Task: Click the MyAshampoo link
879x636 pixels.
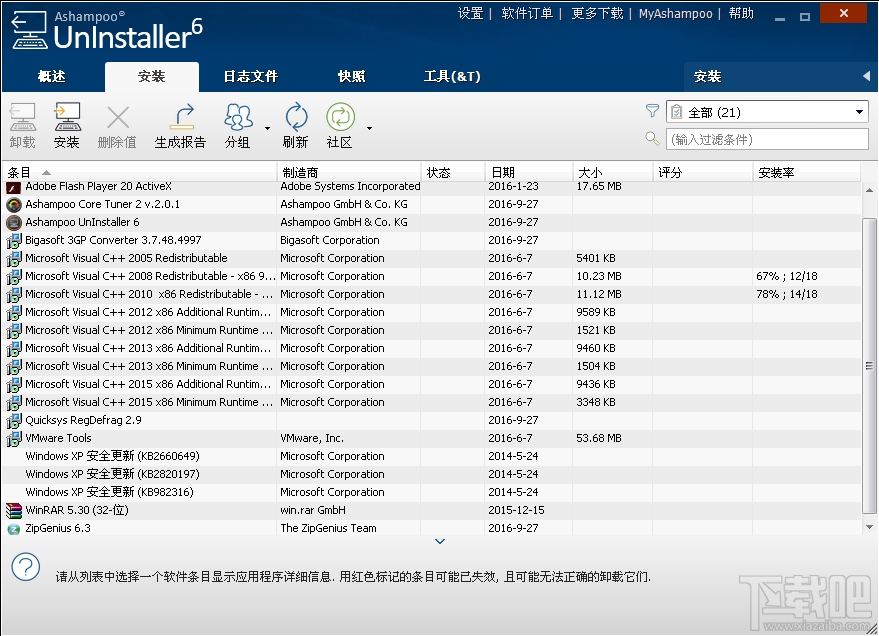Action: (676, 13)
